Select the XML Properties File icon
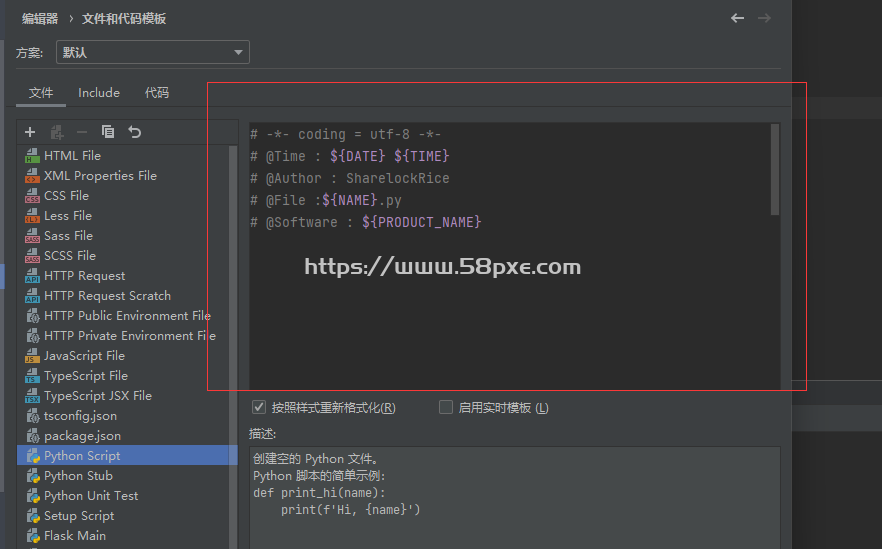Image resolution: width=882 pixels, height=549 pixels. 33,176
